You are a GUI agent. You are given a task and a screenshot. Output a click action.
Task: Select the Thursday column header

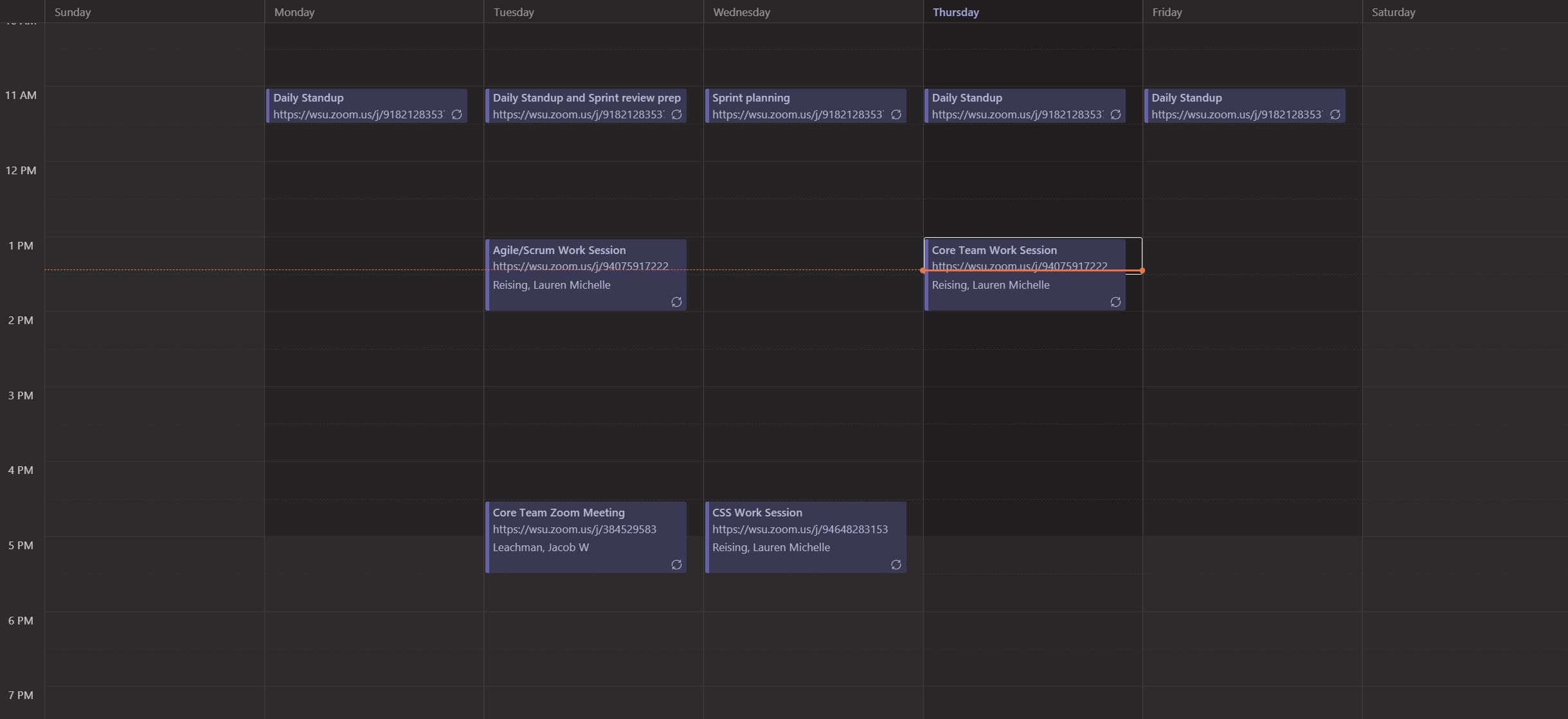955,12
